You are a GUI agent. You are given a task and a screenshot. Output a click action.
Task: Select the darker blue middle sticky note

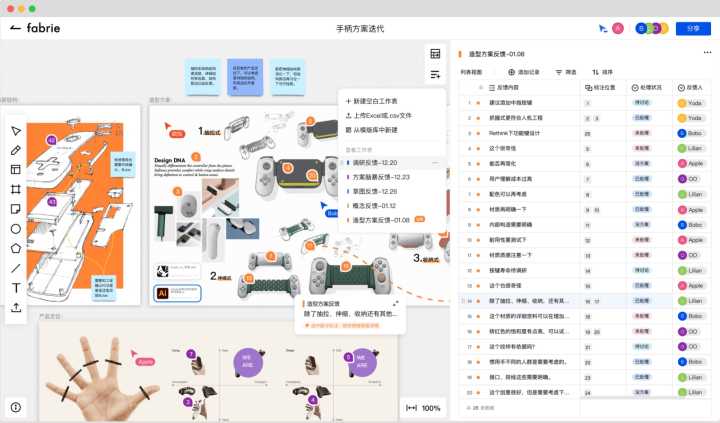tap(245, 77)
